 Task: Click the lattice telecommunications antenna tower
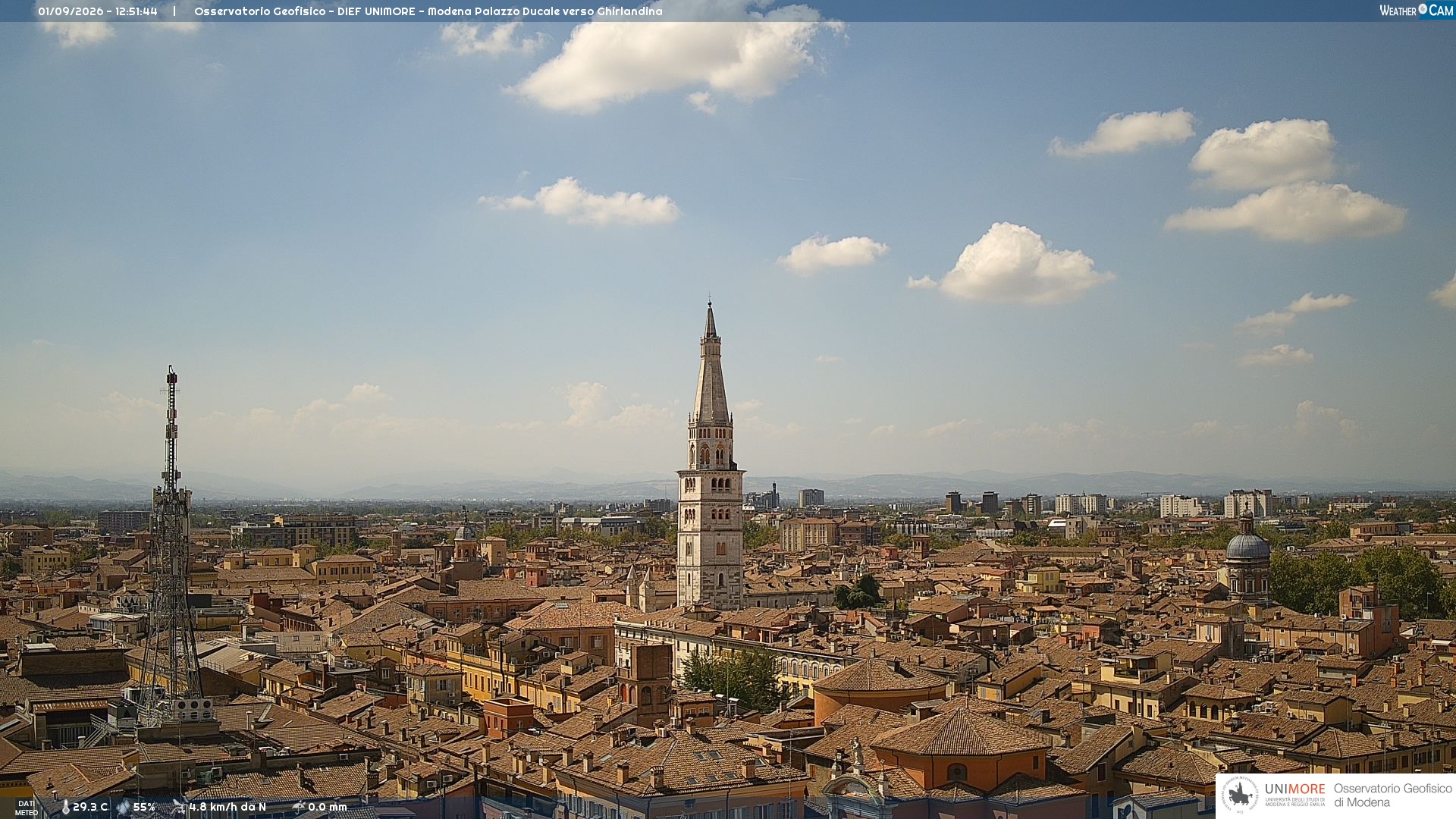coord(171,546)
